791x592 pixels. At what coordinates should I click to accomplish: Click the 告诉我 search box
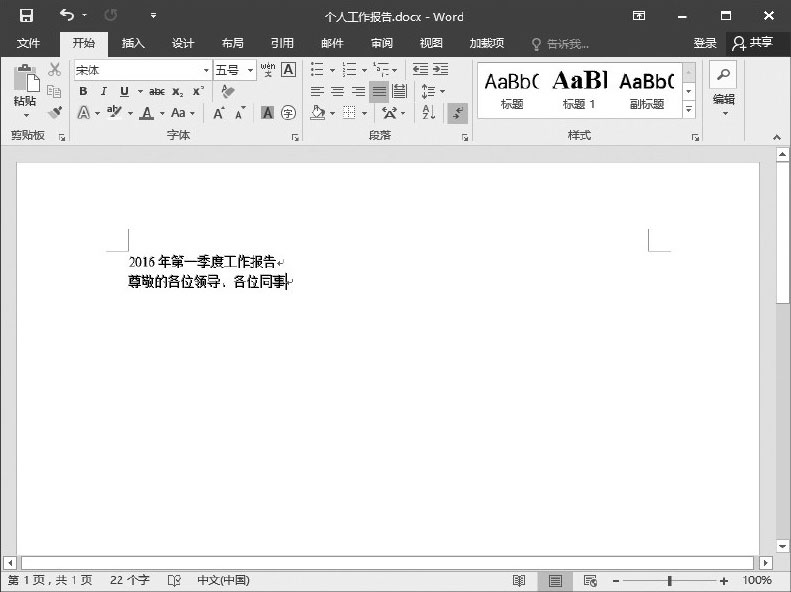click(x=560, y=43)
